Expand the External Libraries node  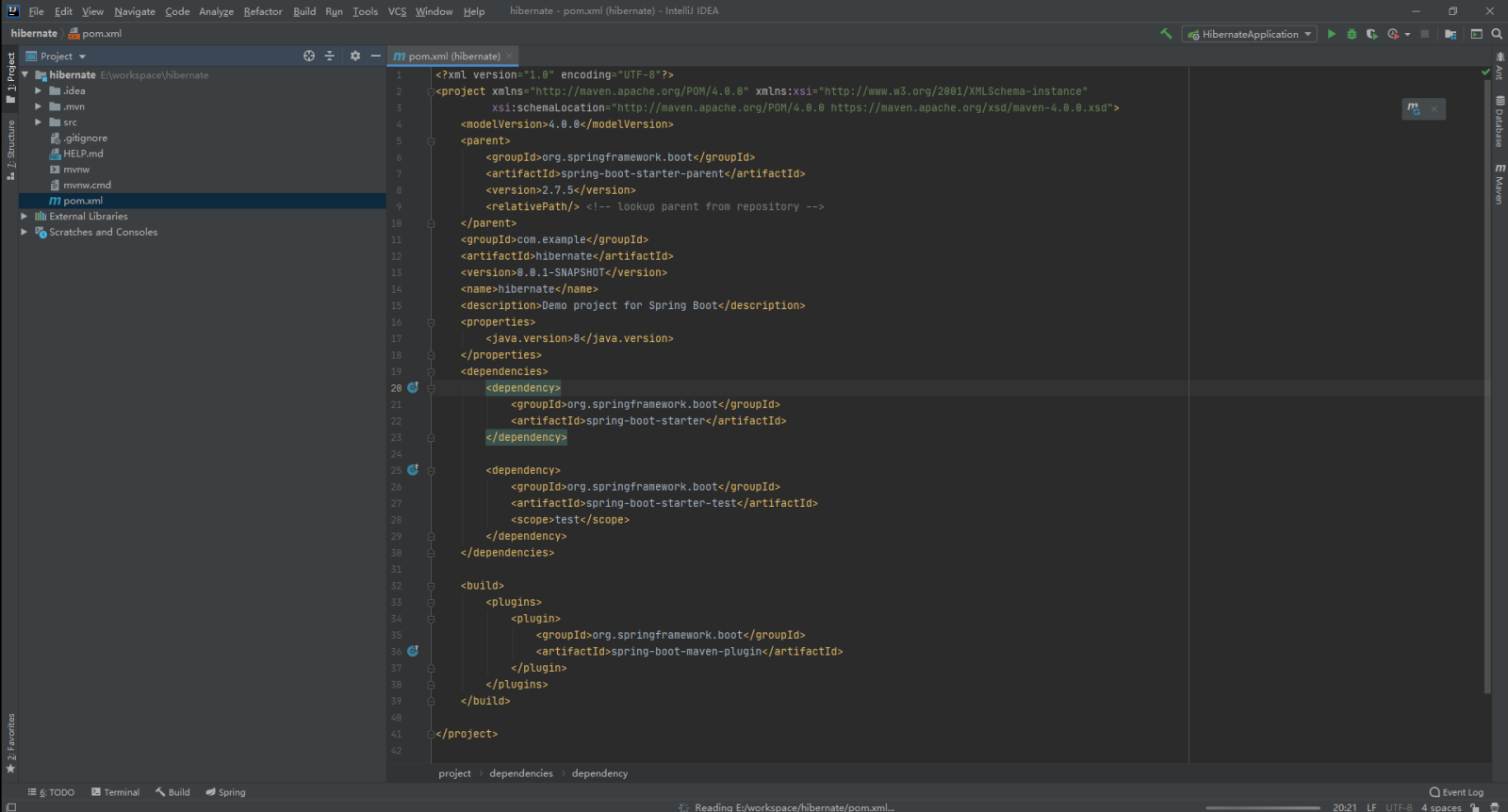pyautogui.click(x=25, y=217)
